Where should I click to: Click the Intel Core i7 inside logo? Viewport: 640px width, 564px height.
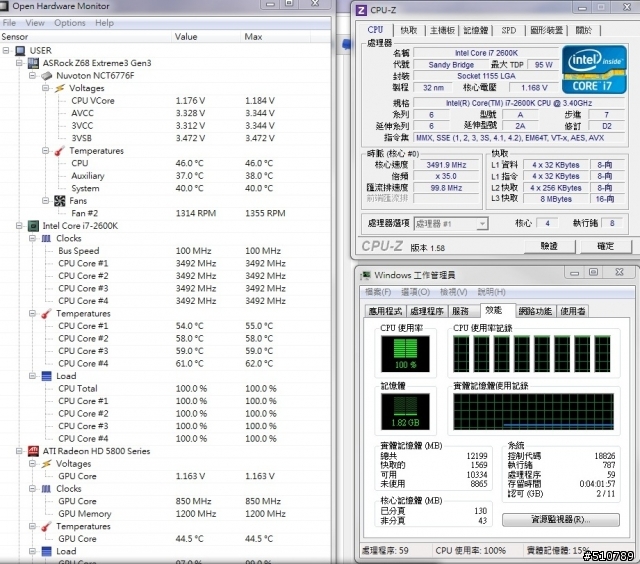tap(594, 69)
